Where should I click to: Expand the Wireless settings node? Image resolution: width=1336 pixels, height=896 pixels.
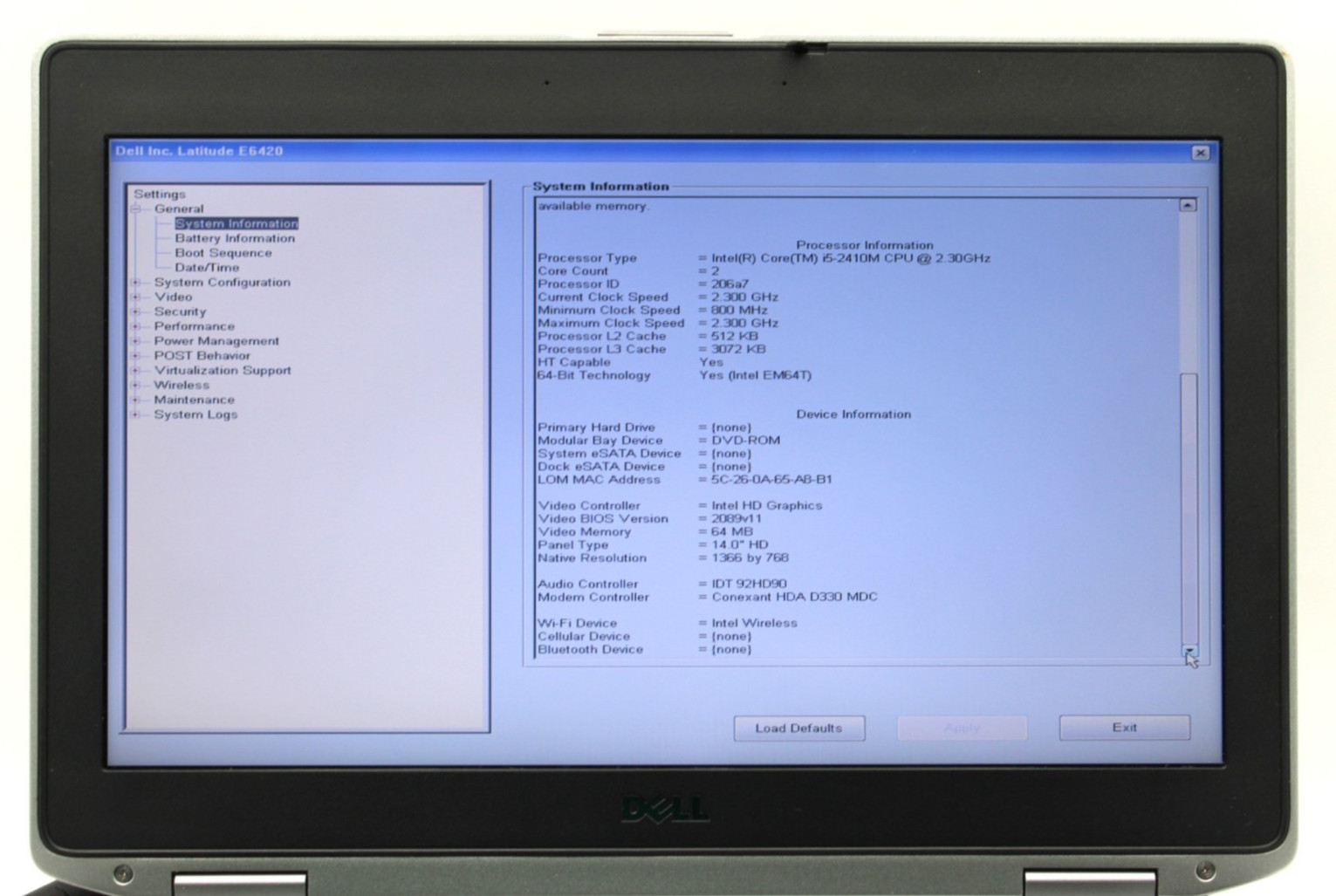click(136, 386)
